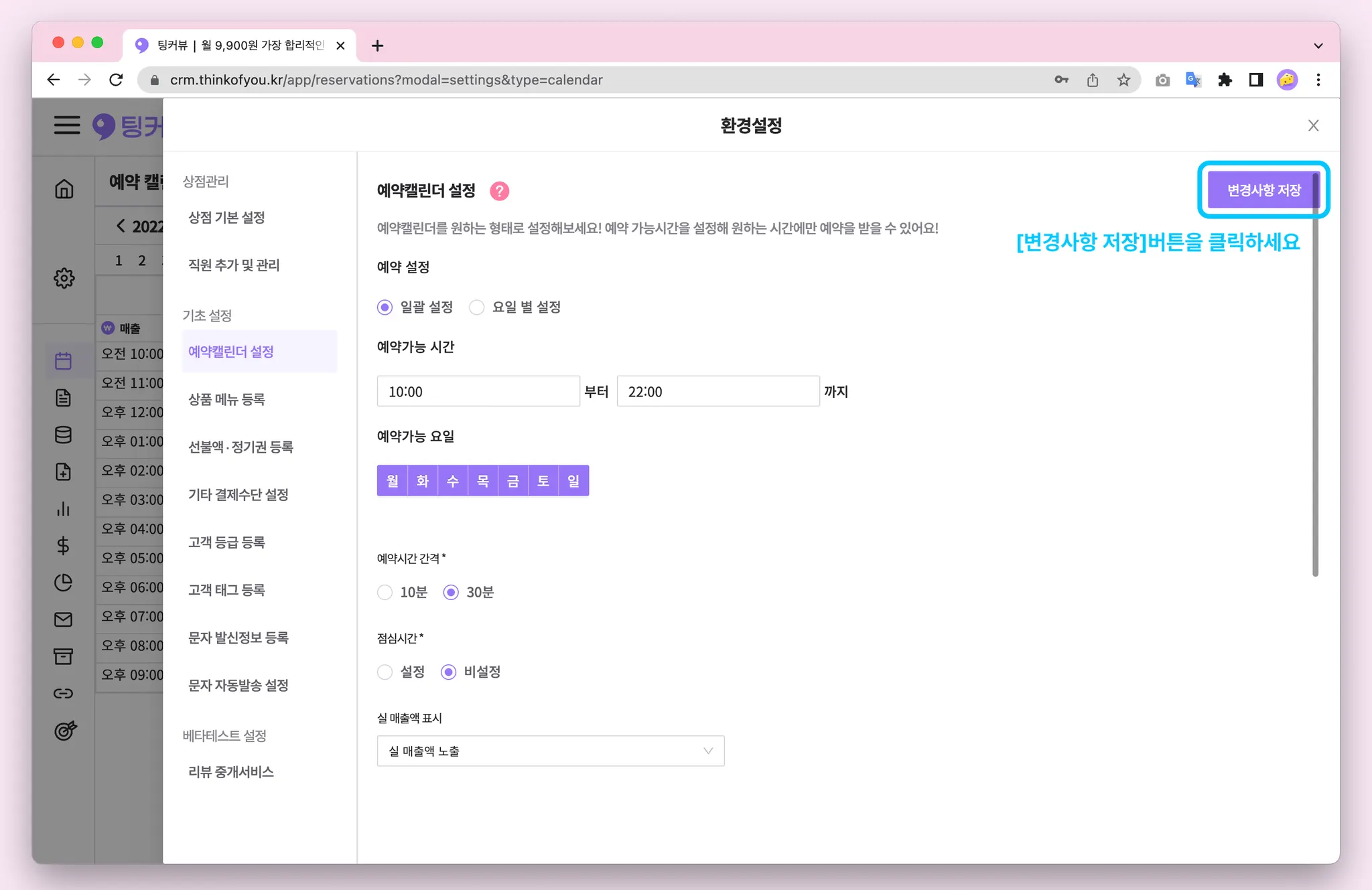Click the previous month chevron near 2022
The height and width of the screenshot is (890, 1372).
pos(121,226)
